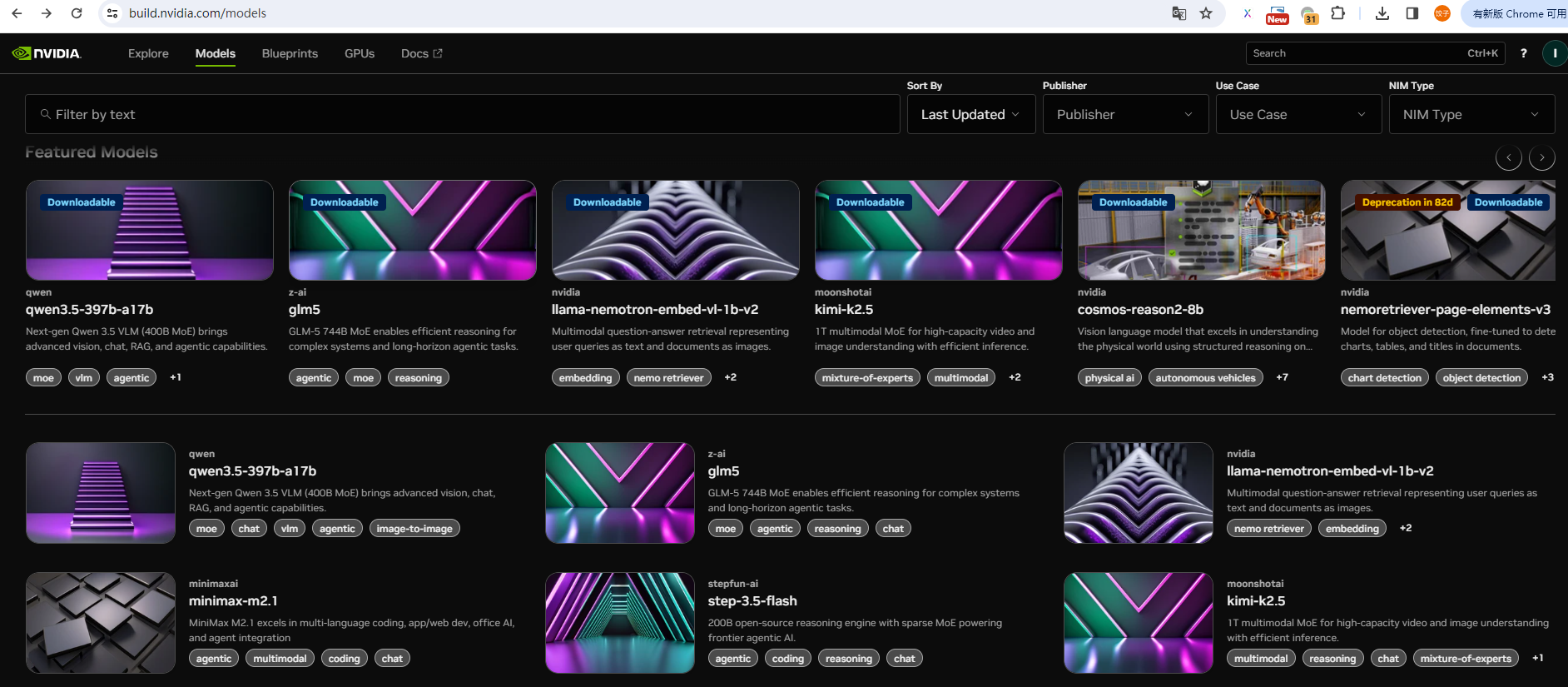1568x687 pixels.
Task: Click the 'image-to-image' tag on qwen3.5 row
Action: click(414, 529)
